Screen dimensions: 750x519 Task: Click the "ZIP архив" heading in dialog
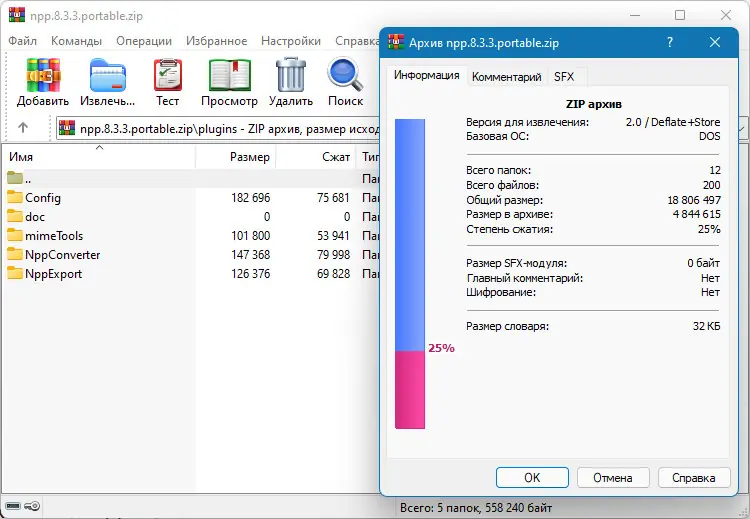pos(594,104)
